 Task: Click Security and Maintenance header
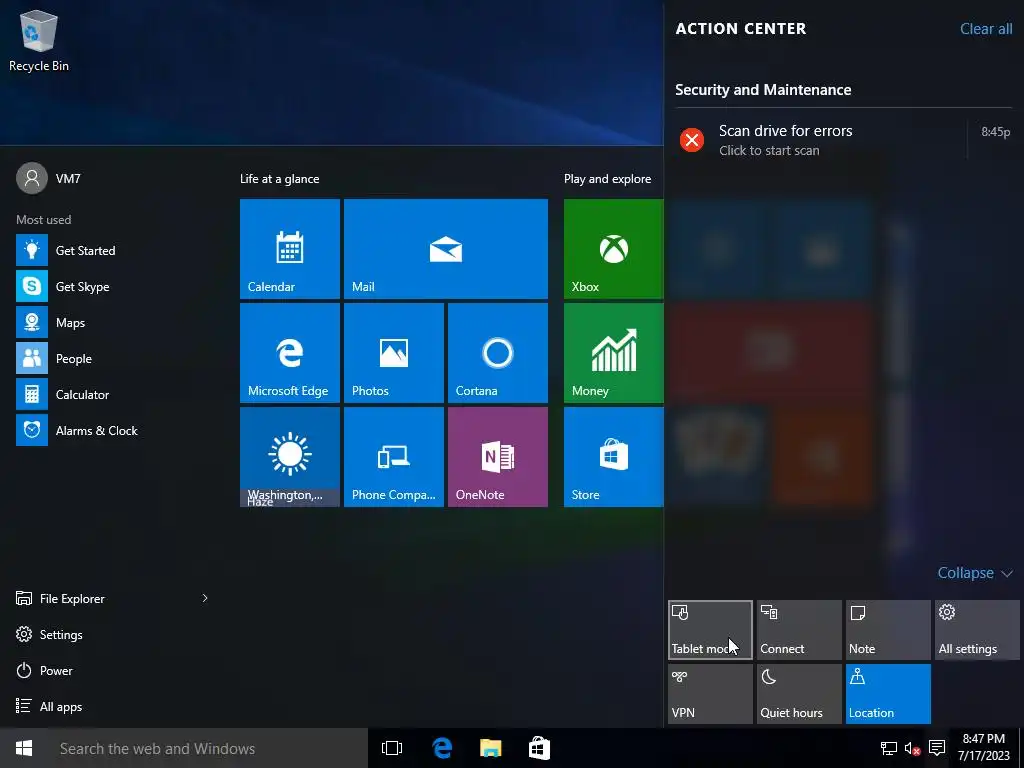[x=763, y=89]
